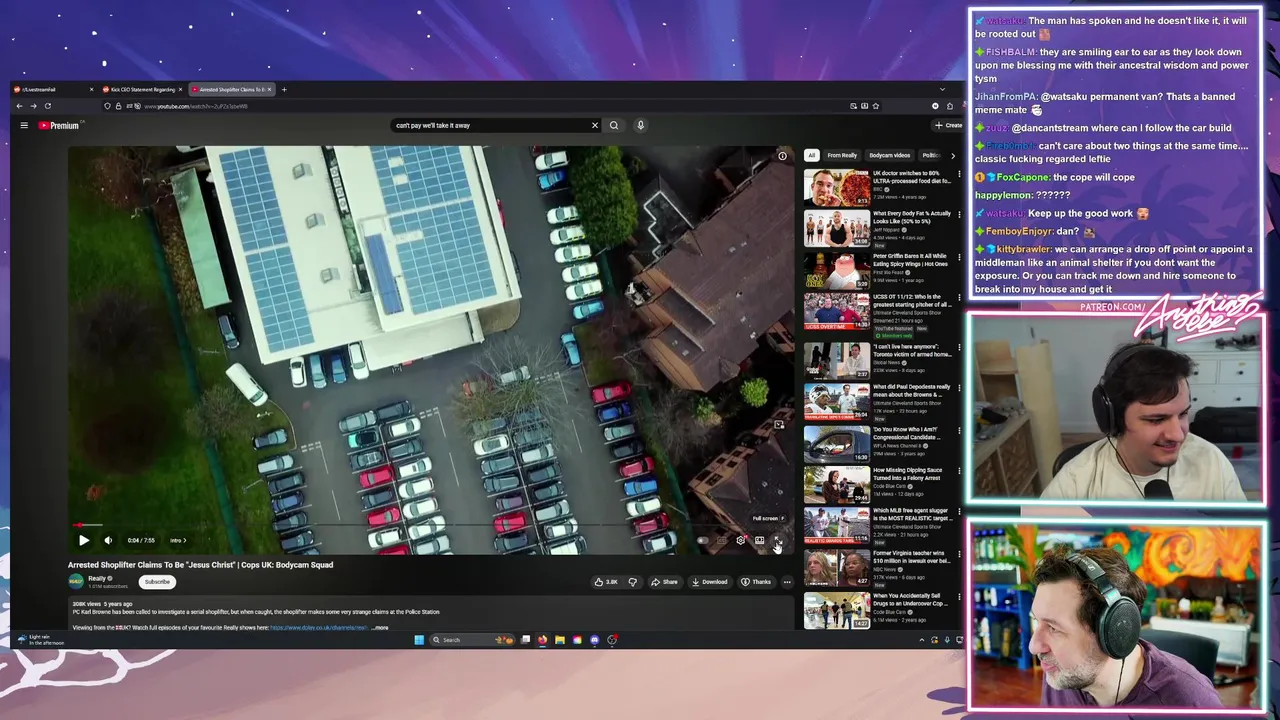Show hidden tray icons chevron
The image size is (1280, 720).
922,640
